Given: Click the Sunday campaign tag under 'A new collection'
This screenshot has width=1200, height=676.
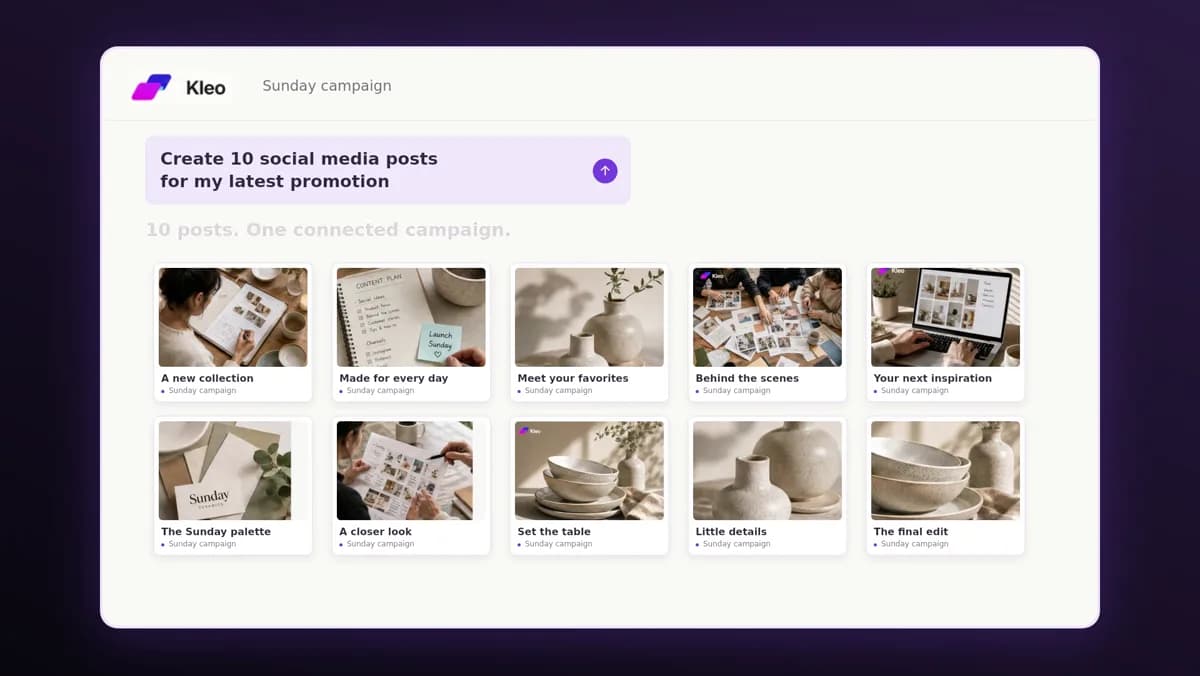Looking at the screenshot, I should (199, 391).
